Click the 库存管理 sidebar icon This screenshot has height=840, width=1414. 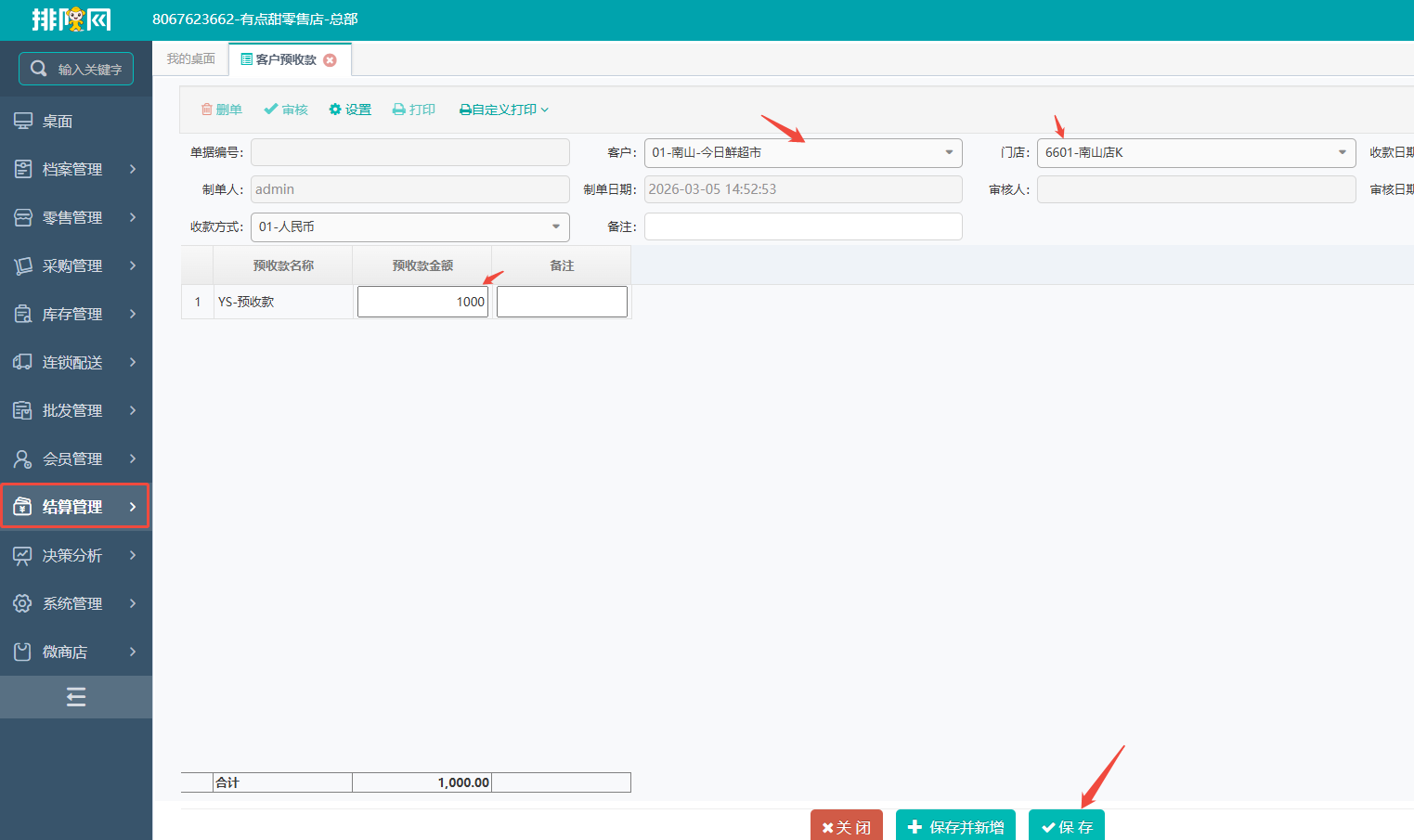point(23,314)
